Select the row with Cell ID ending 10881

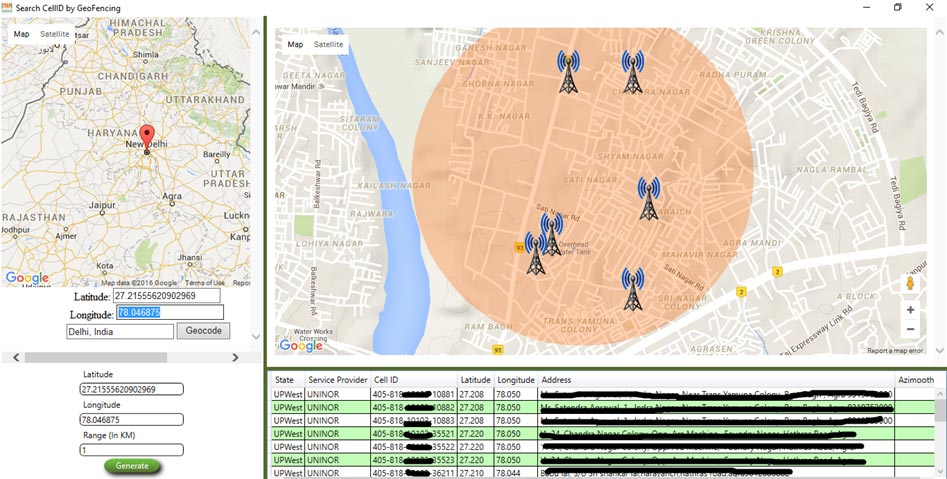pos(603,394)
